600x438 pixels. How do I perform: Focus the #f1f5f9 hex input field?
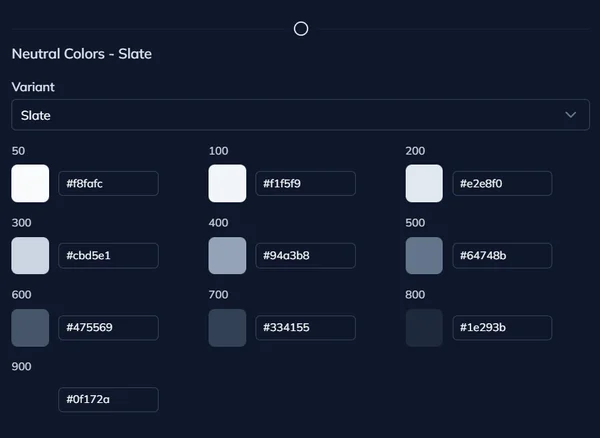coord(305,184)
